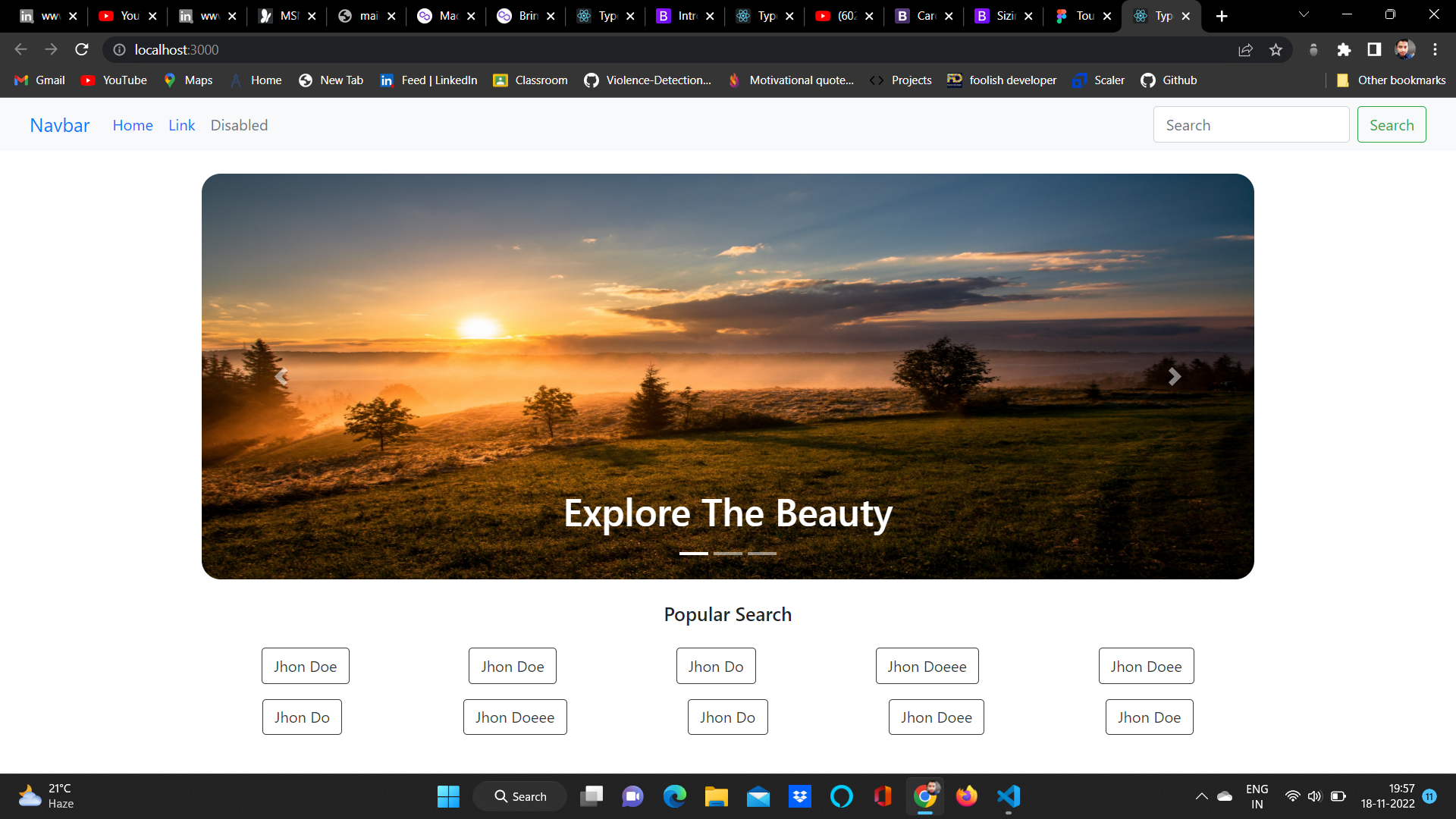Toggle Chrome side panel icon

[x=1374, y=49]
